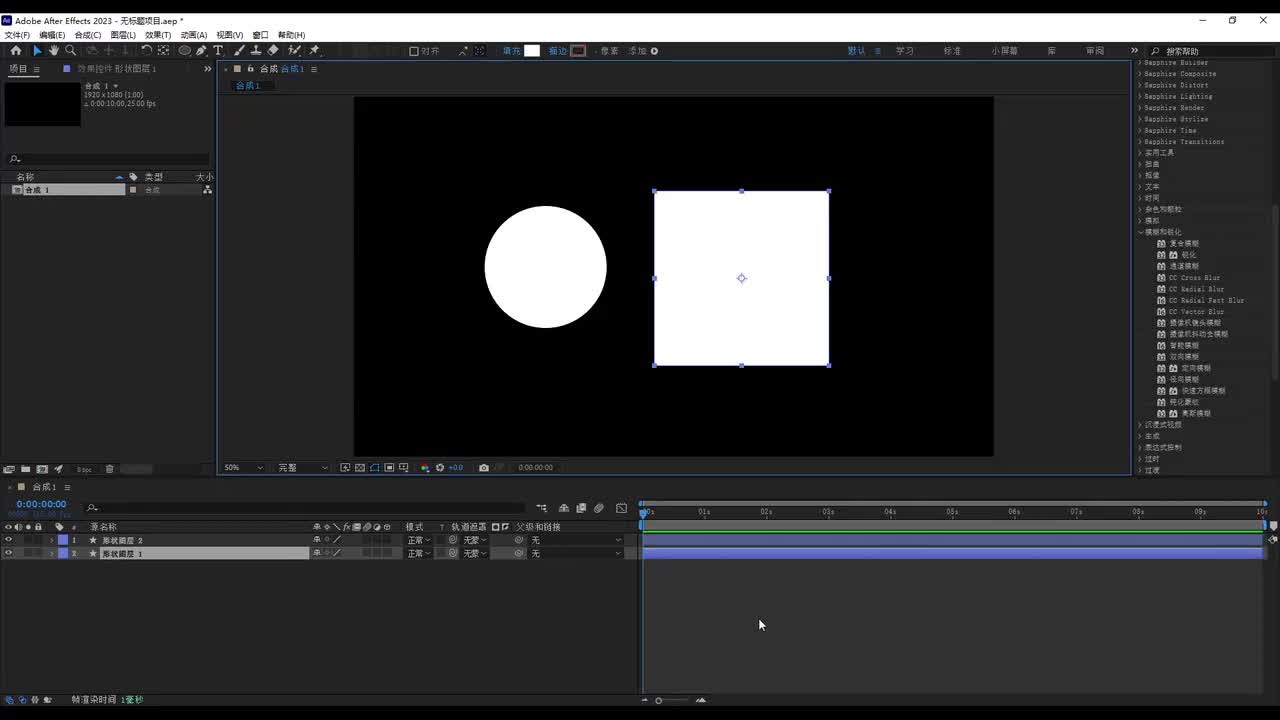
Task: Open blend mode dropdown for 形状图层 2
Action: click(x=418, y=540)
